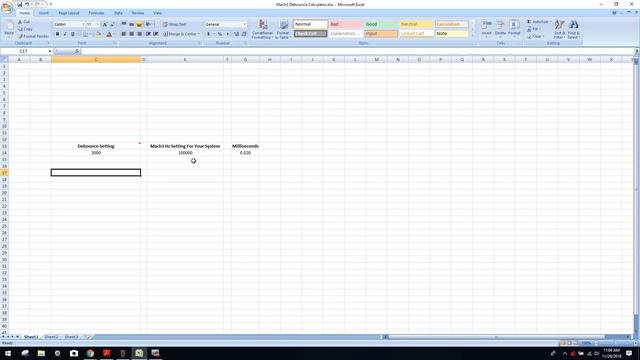This screenshot has height=360, width=640.
Task: Switch to the Insert ribbon tab
Action: click(44, 13)
